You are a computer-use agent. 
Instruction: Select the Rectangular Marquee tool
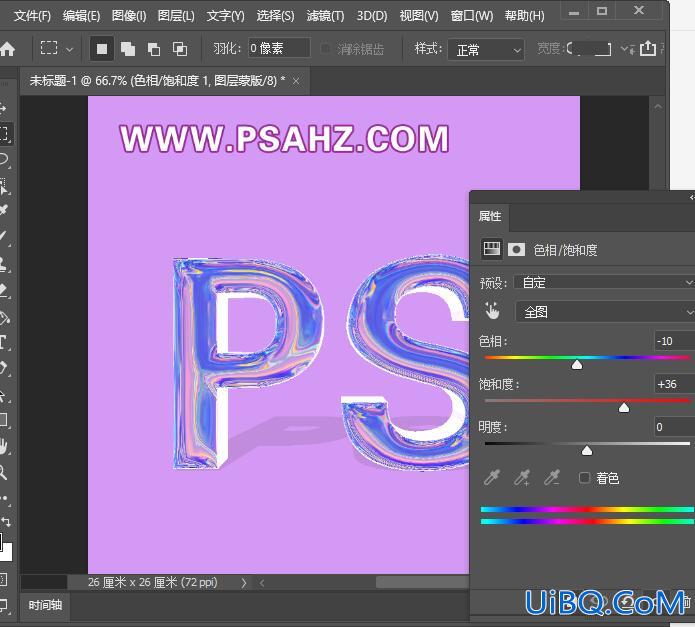[4, 133]
